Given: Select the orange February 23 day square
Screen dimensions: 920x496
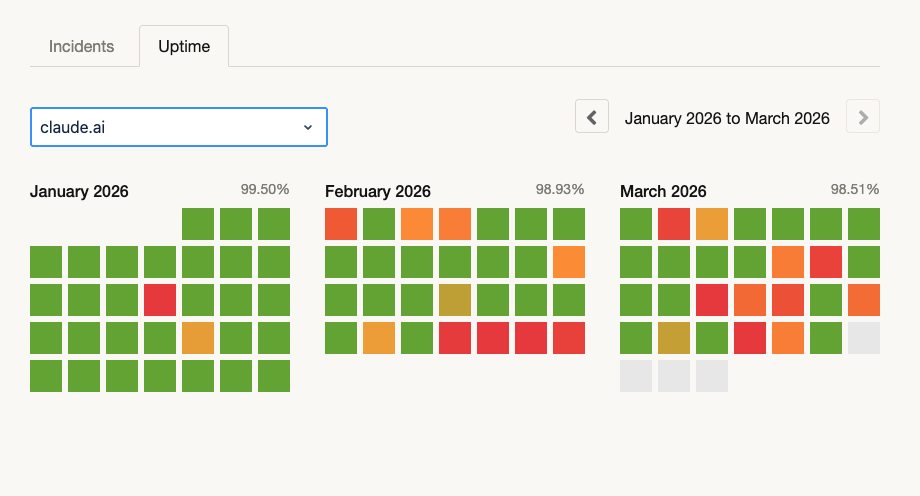Looking at the screenshot, I should [x=379, y=338].
